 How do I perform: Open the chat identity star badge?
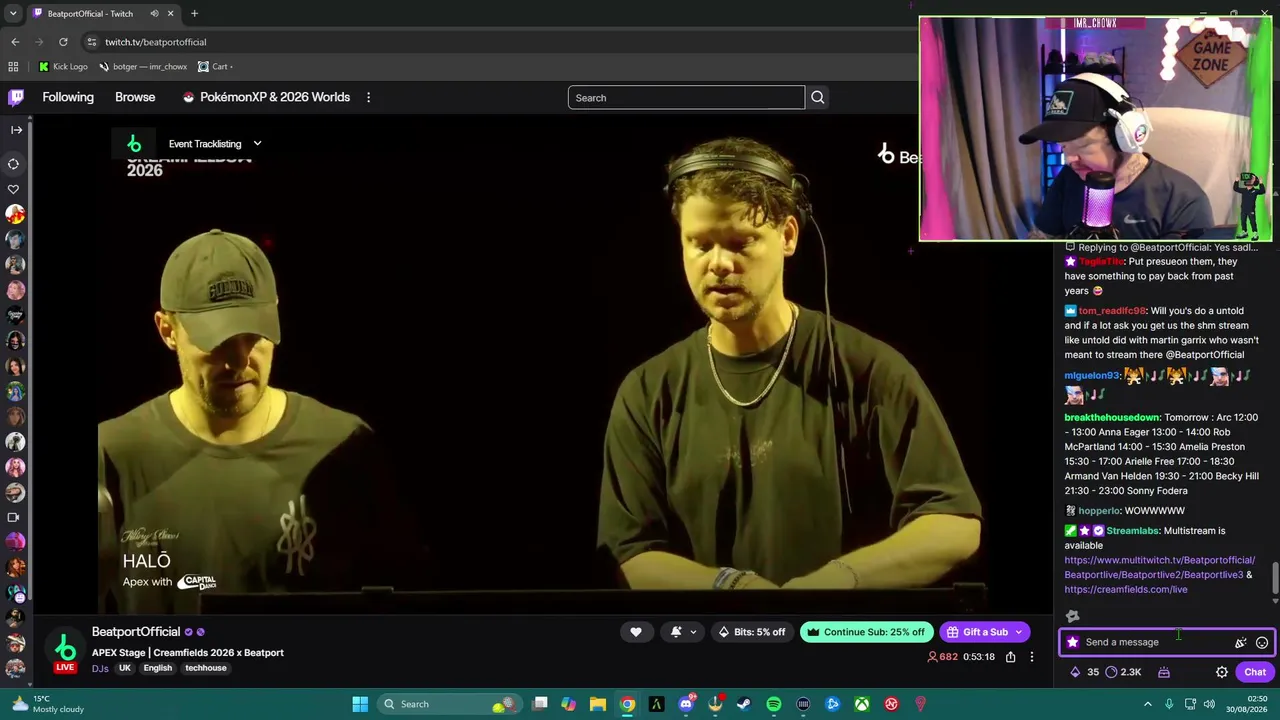tap(1073, 642)
